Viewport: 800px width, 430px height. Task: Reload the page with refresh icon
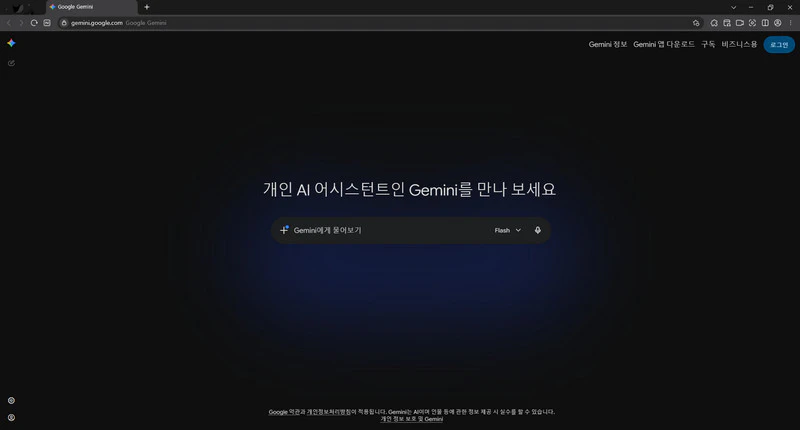34,23
